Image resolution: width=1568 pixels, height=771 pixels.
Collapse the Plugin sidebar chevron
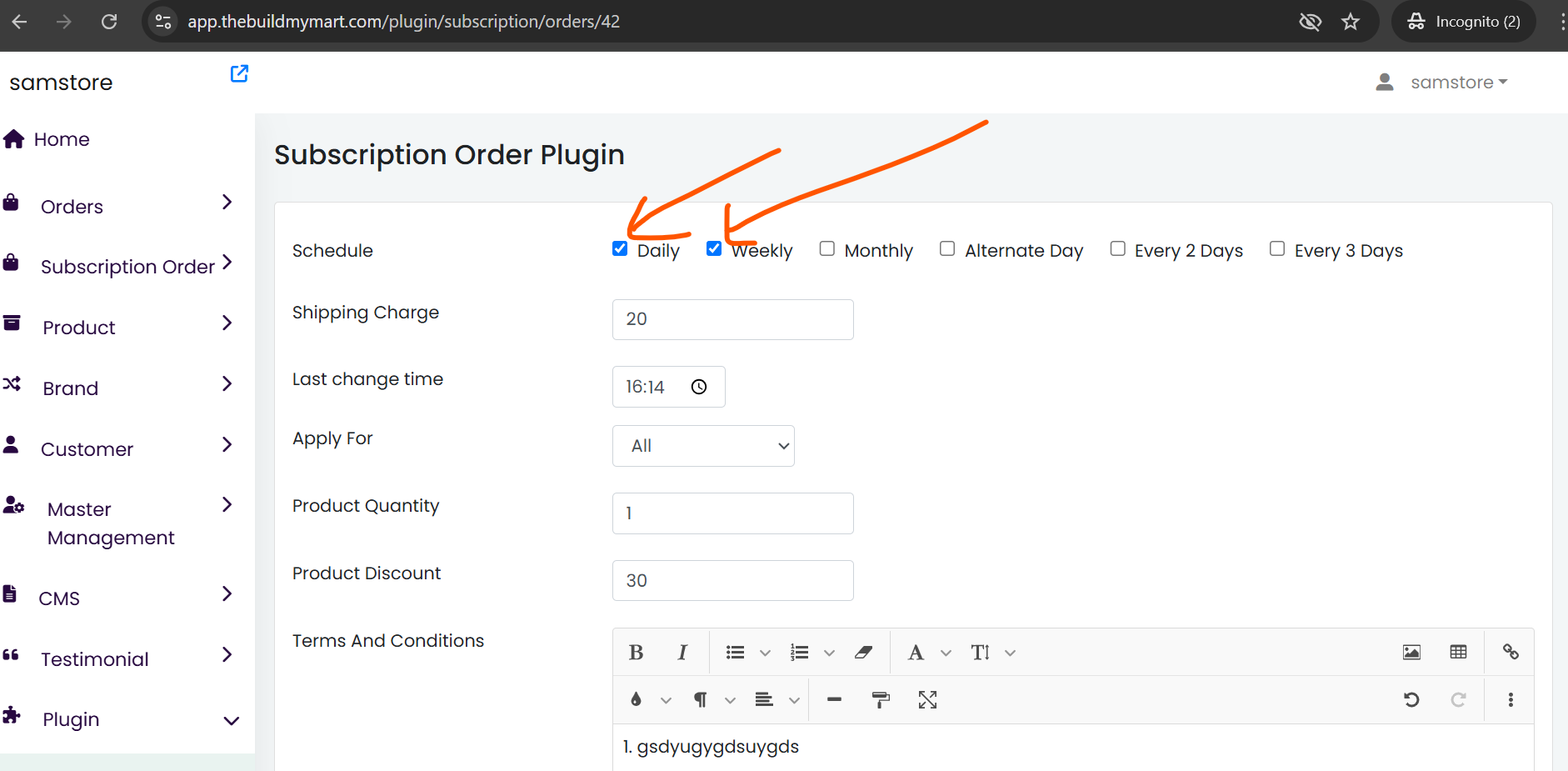coord(232,721)
